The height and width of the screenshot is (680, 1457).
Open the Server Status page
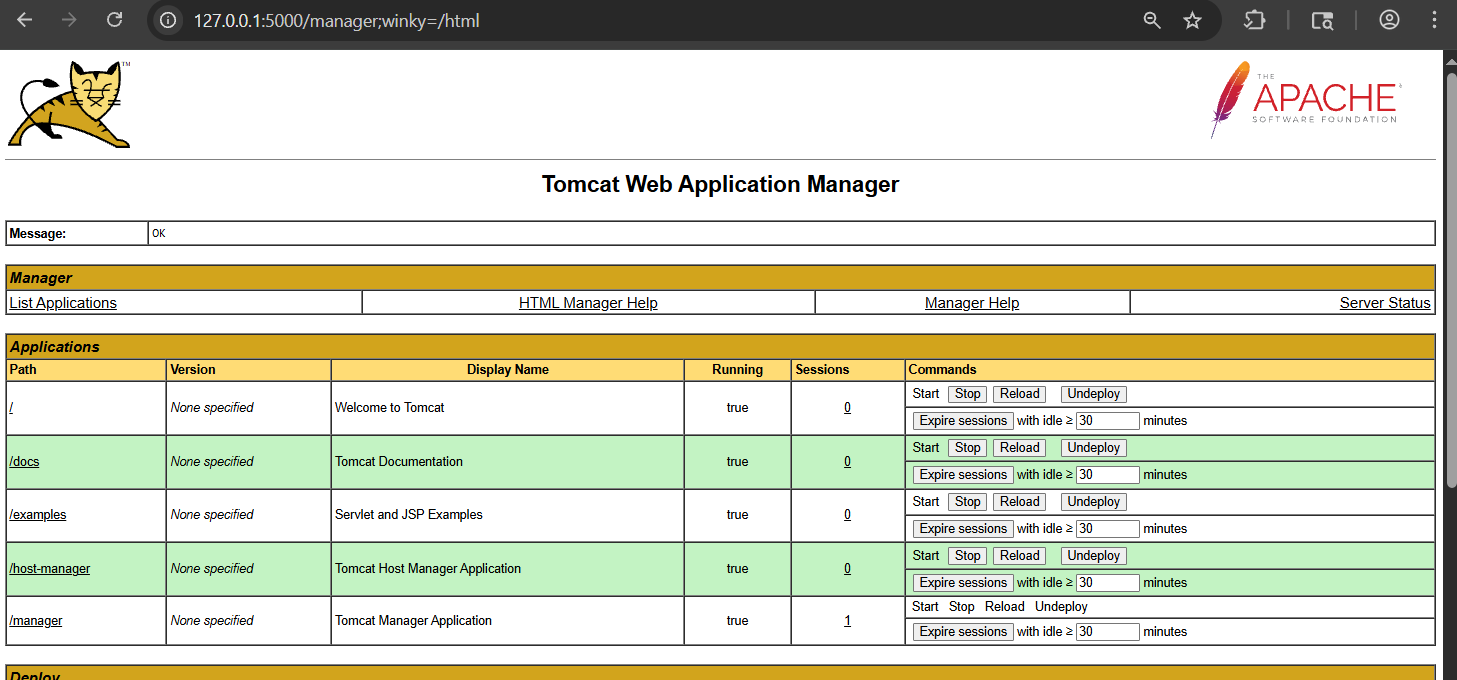[x=1384, y=303]
